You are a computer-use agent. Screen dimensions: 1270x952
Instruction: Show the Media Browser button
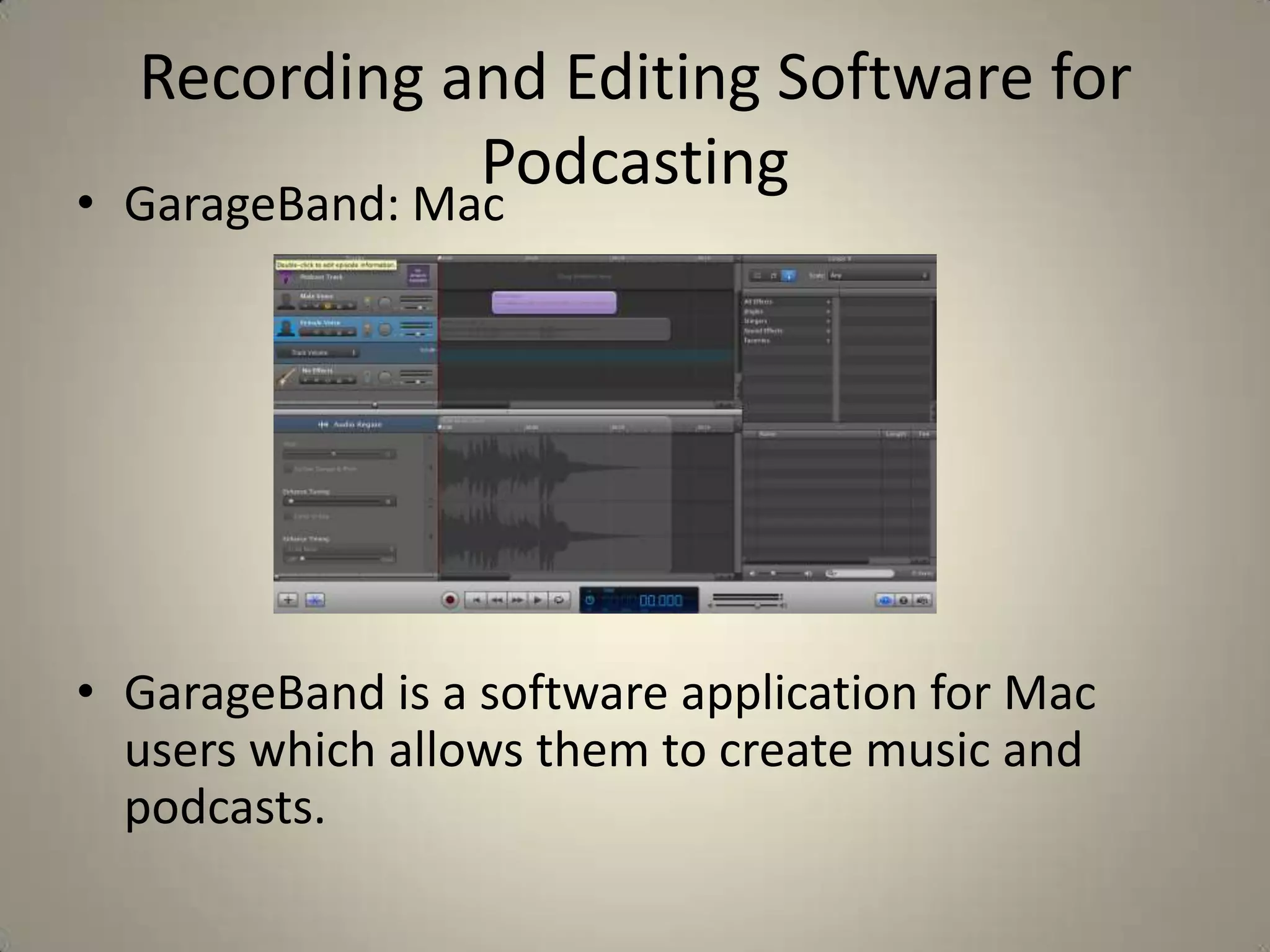922,600
